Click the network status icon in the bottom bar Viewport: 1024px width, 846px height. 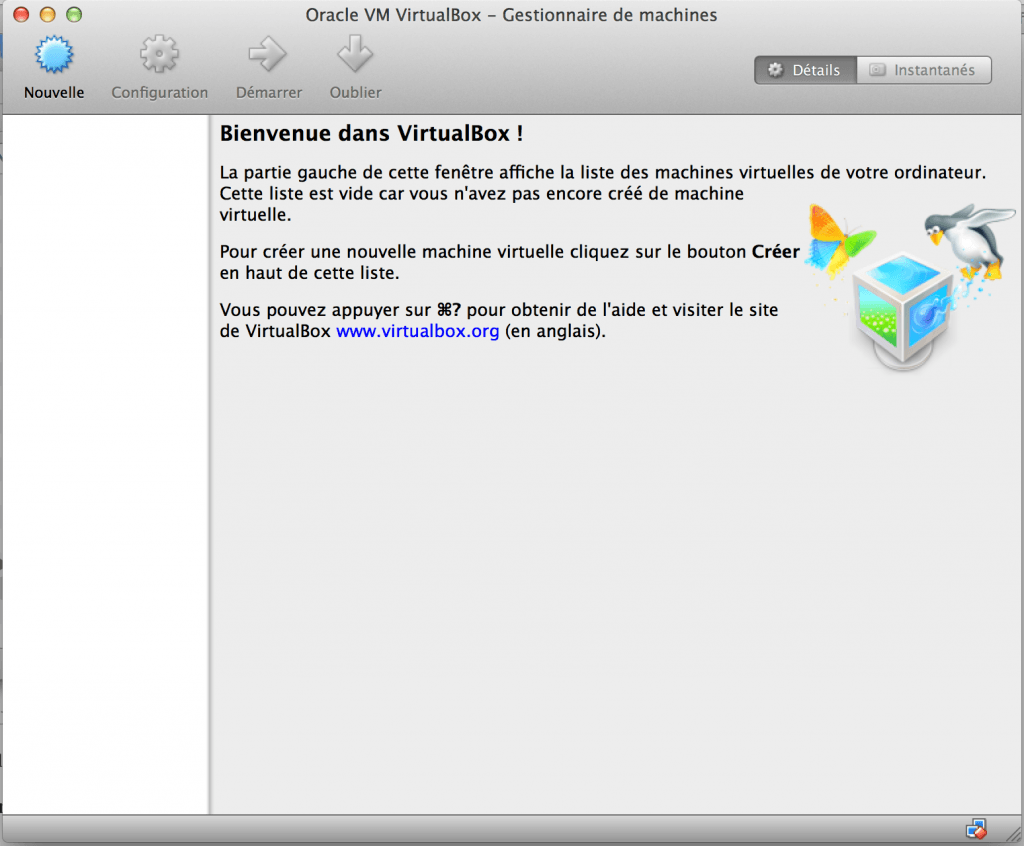pos(977,828)
